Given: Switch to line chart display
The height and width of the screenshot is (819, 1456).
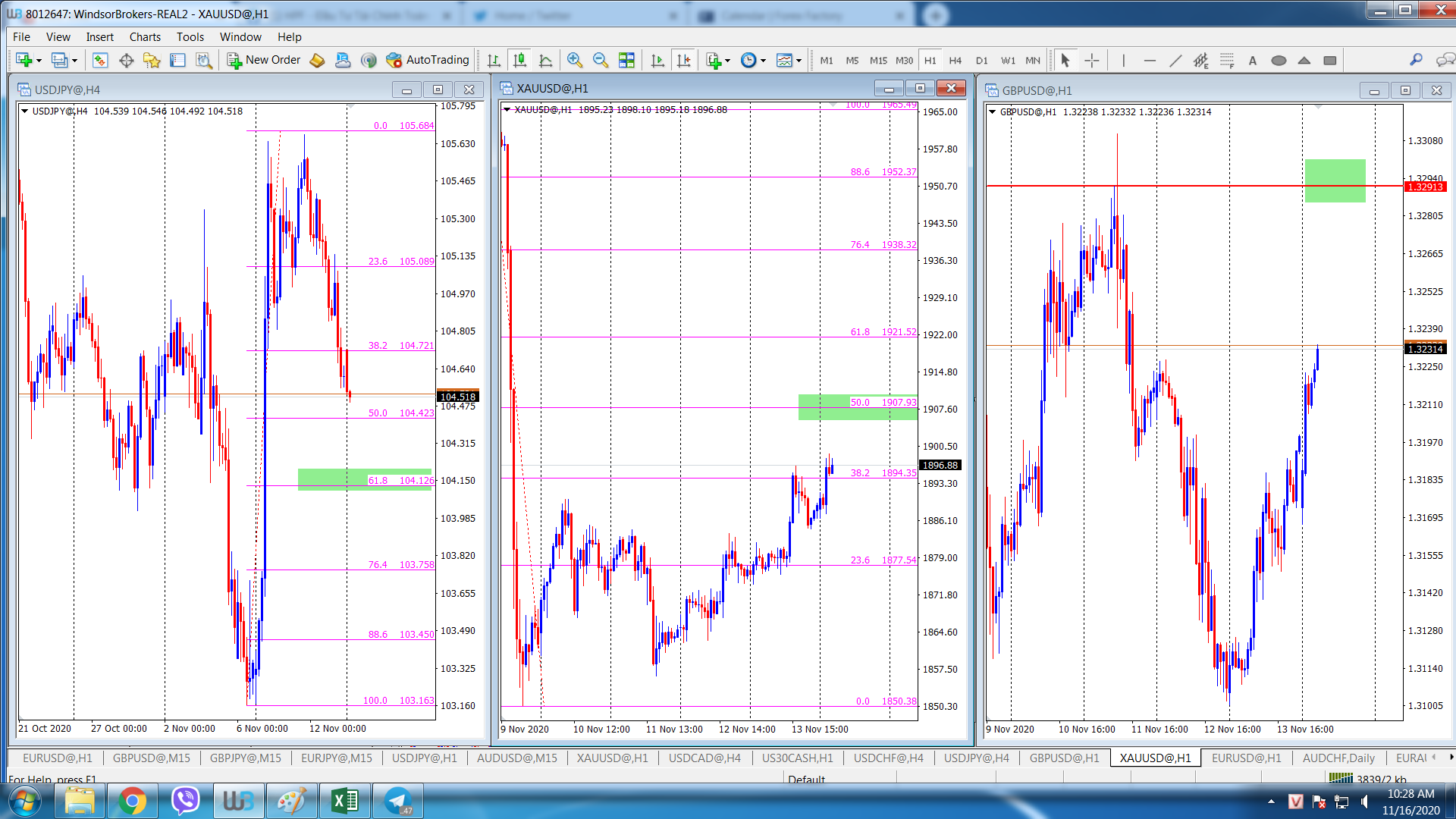Looking at the screenshot, I should (x=545, y=60).
